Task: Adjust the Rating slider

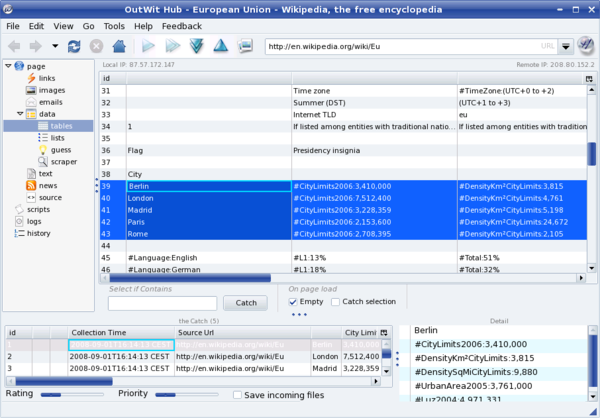Action: pyautogui.click(x=72, y=394)
